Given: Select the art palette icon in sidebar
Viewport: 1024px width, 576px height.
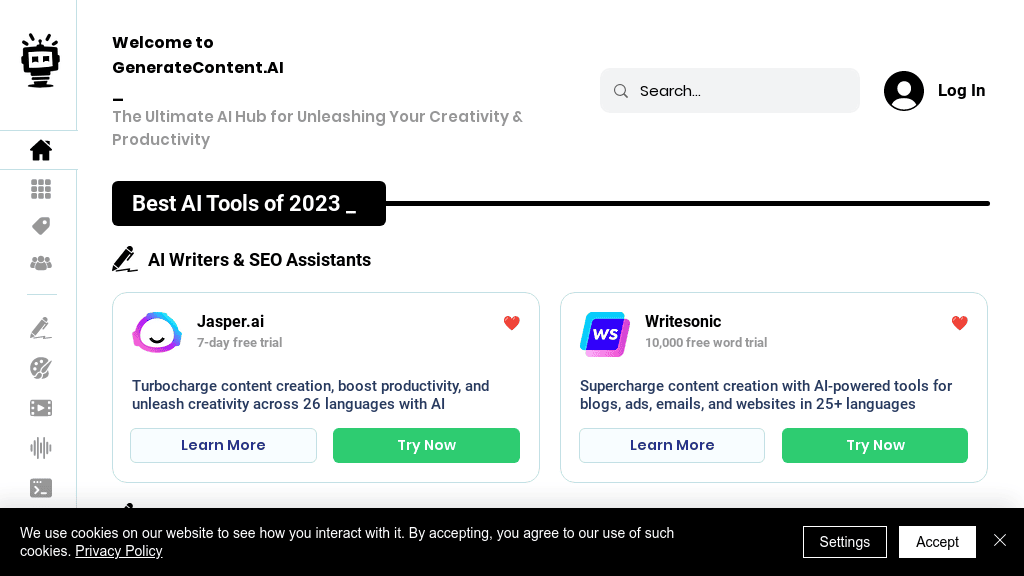Looking at the screenshot, I should [x=41, y=368].
